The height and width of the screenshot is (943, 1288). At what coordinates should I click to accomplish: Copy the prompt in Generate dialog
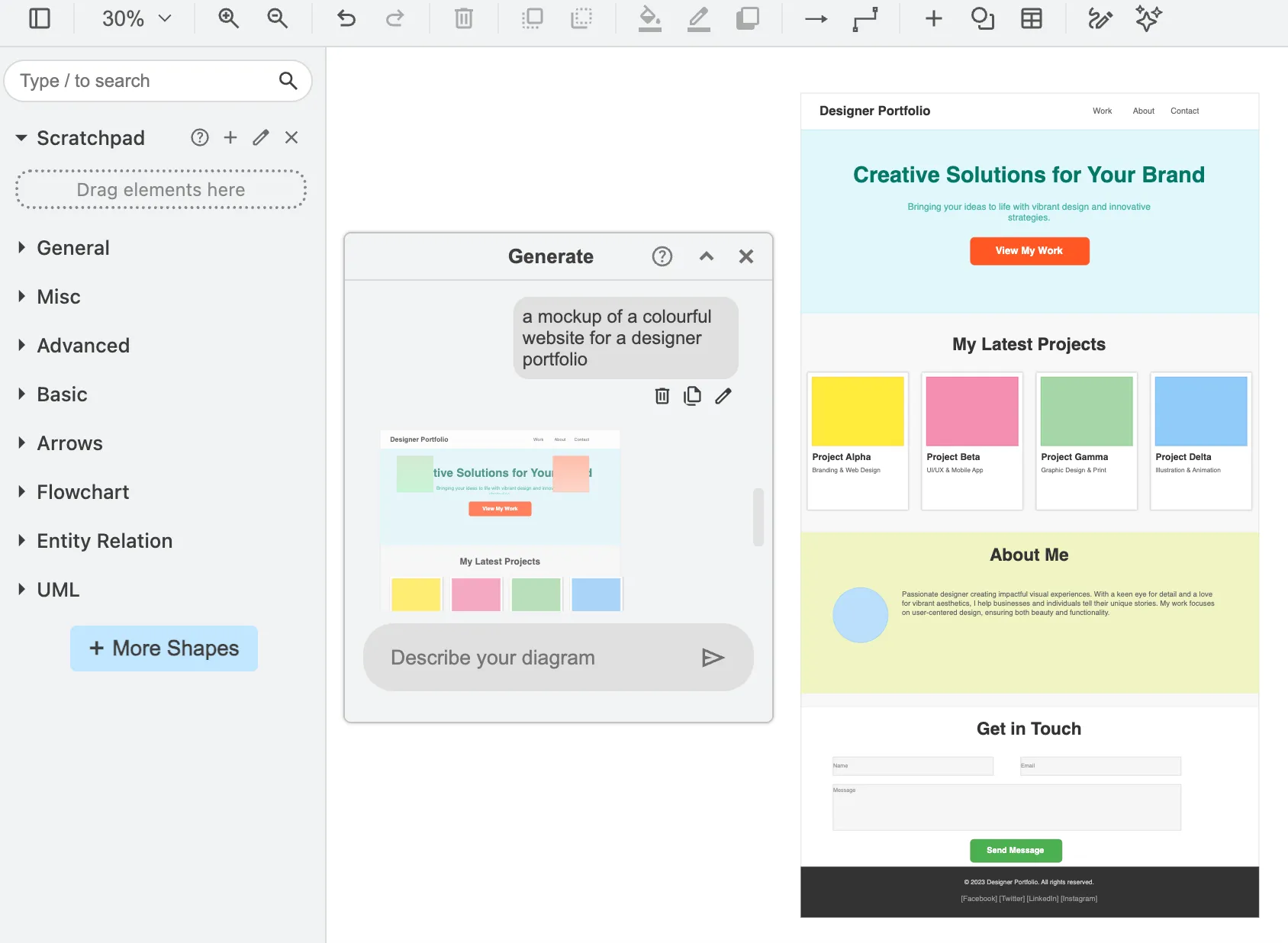(x=692, y=396)
